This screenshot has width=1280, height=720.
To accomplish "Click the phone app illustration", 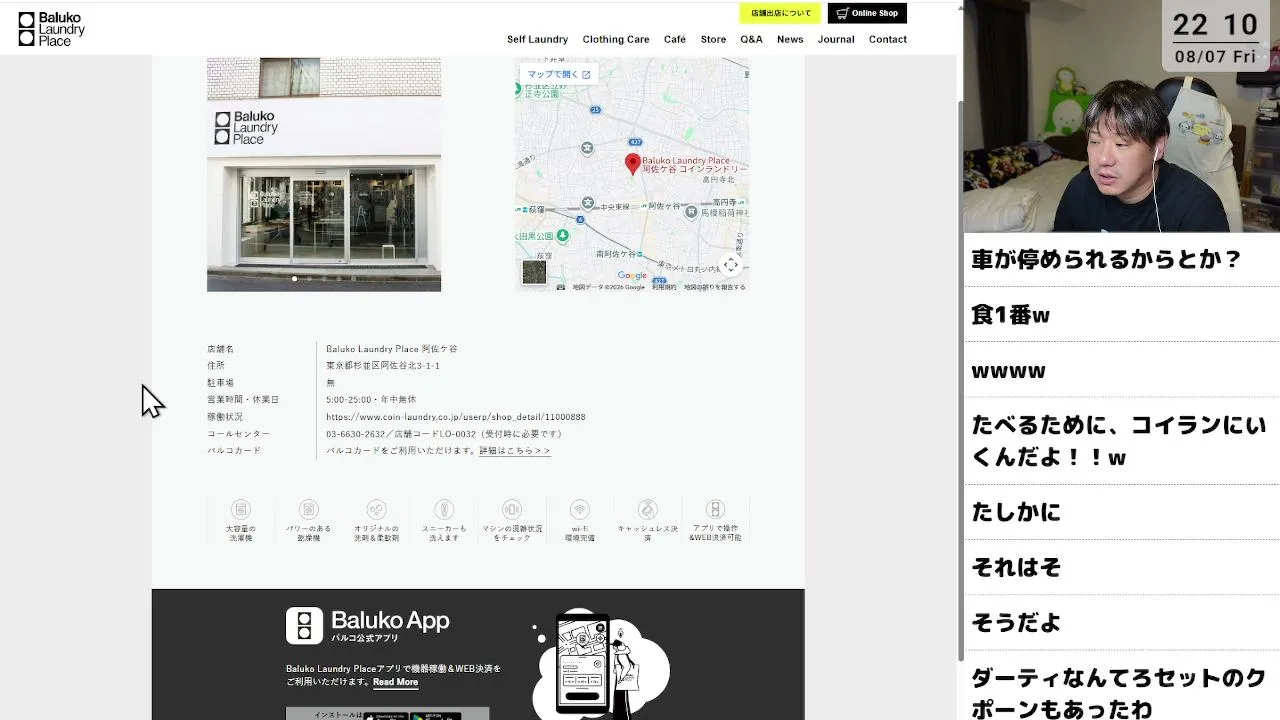I will tap(600, 664).
